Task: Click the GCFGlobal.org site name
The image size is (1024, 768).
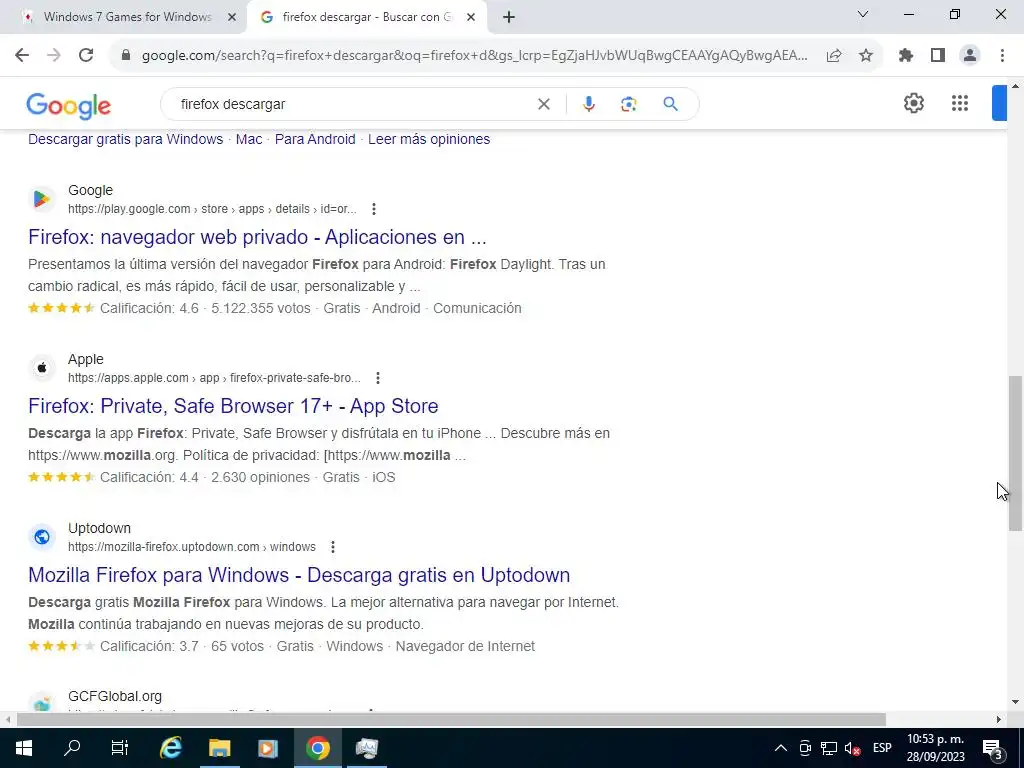Action: point(115,697)
